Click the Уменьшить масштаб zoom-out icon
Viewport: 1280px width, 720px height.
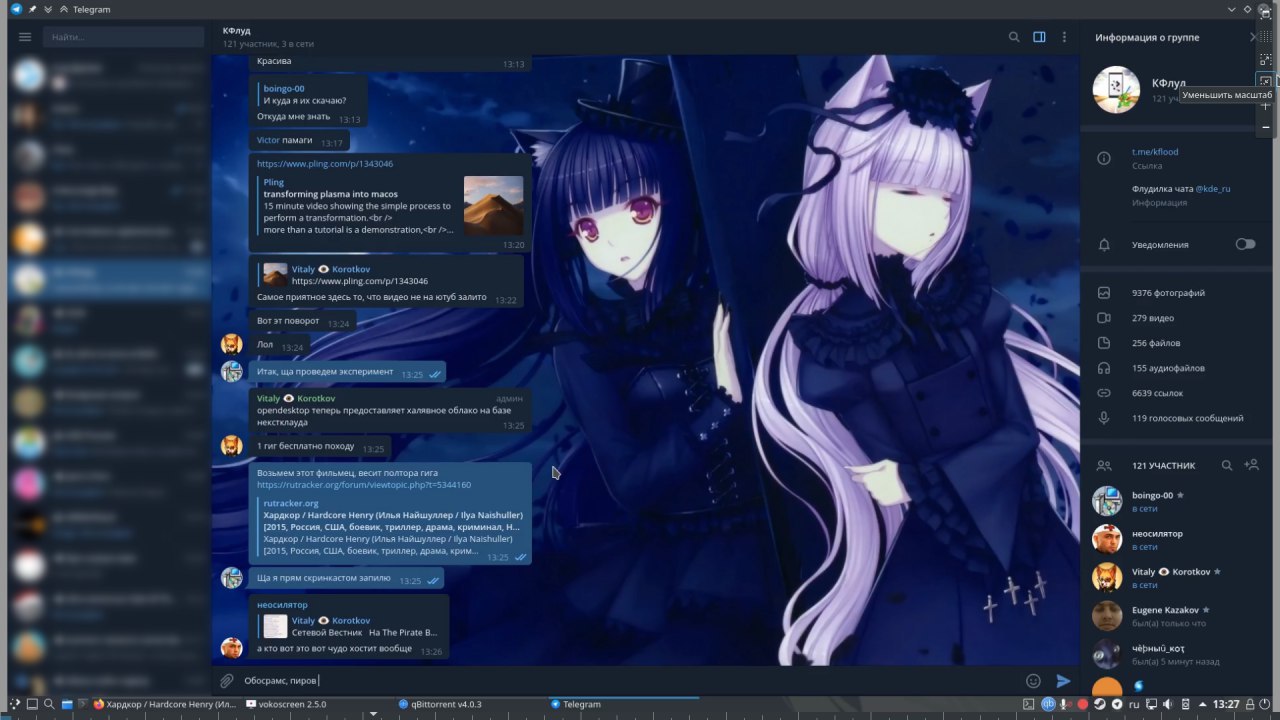1265,82
